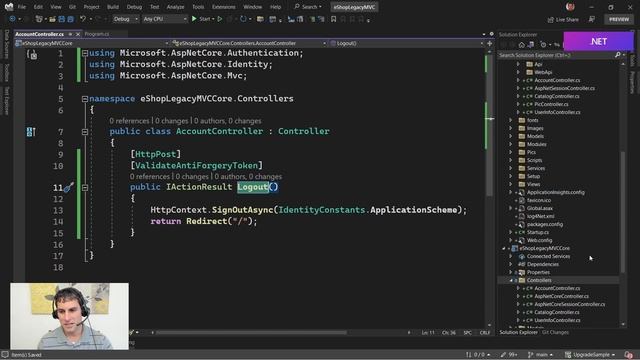Screen dimensions: 640x360
Task: Click the PREVIEW button
Action: [619, 19]
